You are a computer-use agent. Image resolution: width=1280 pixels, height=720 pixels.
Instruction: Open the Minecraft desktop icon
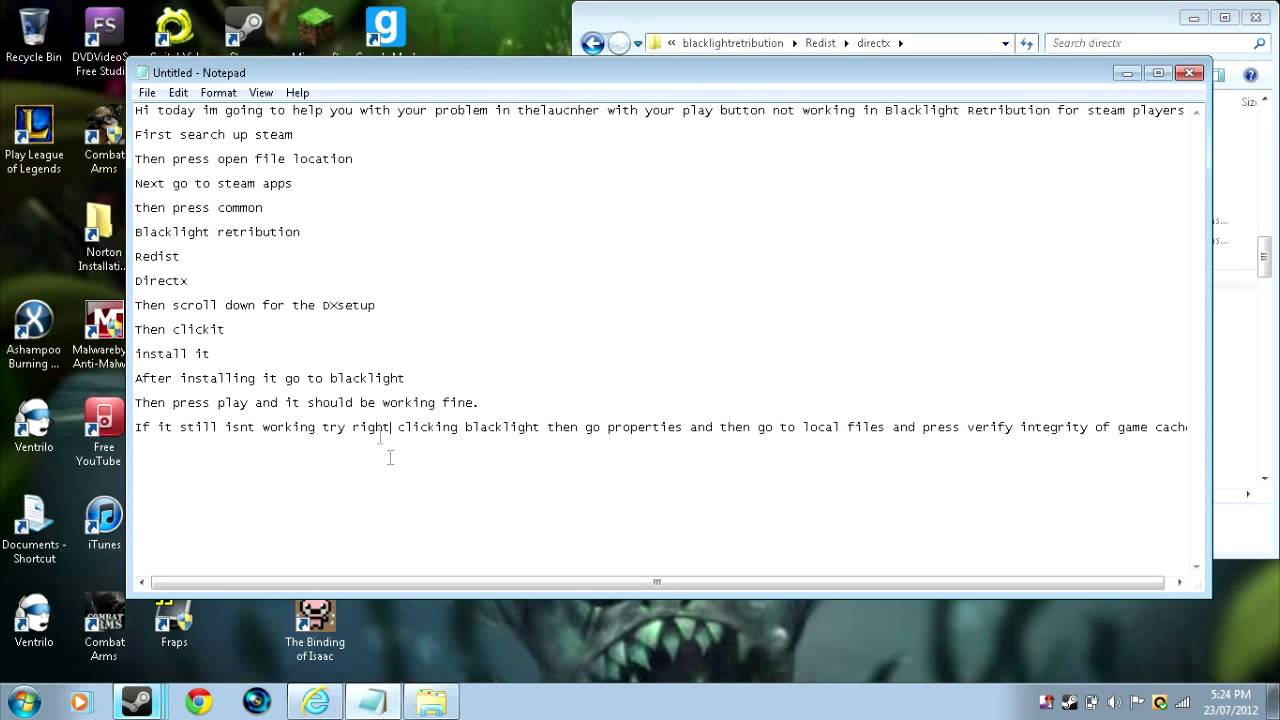(x=314, y=30)
